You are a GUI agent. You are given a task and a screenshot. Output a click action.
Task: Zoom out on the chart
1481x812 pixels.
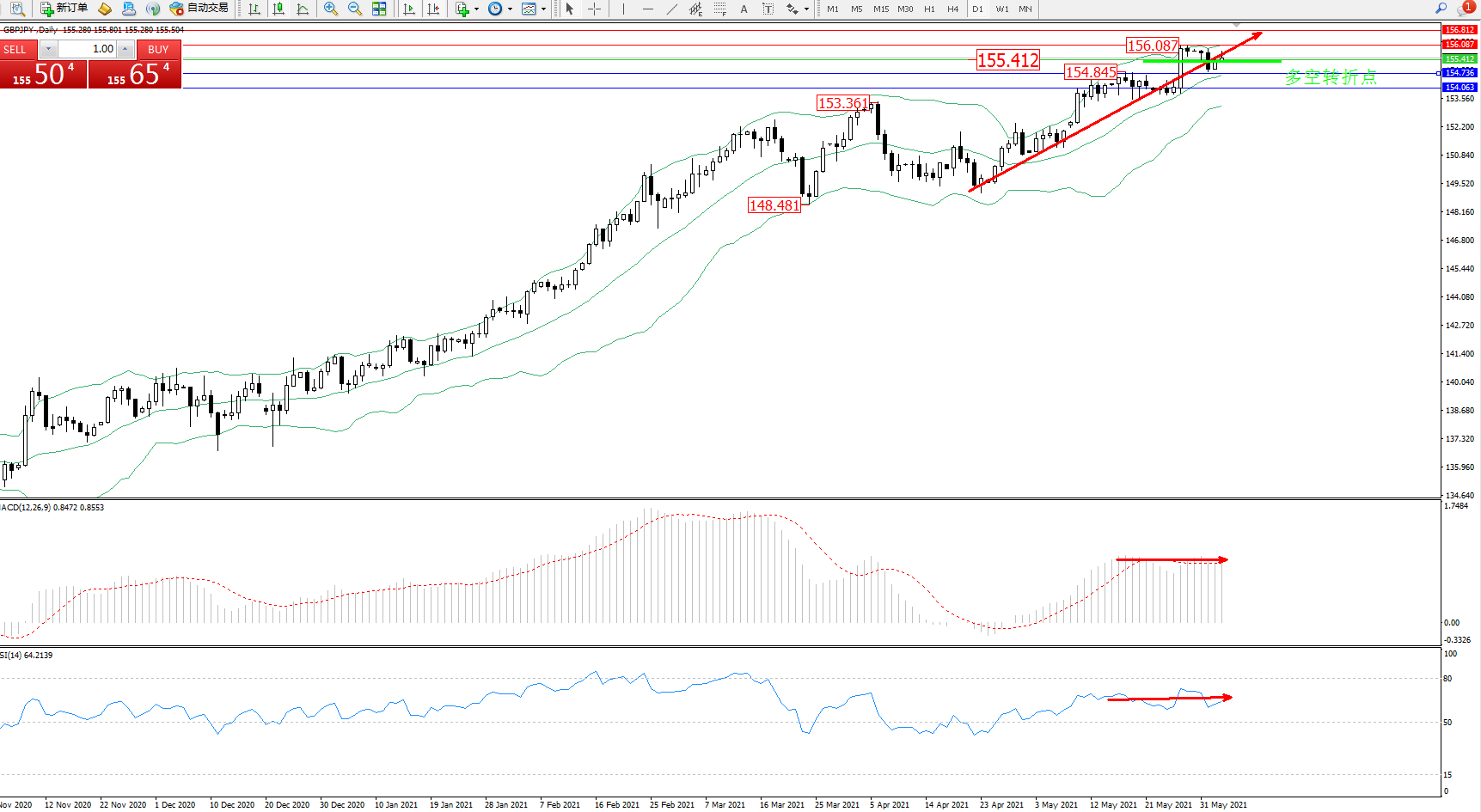[x=354, y=9]
